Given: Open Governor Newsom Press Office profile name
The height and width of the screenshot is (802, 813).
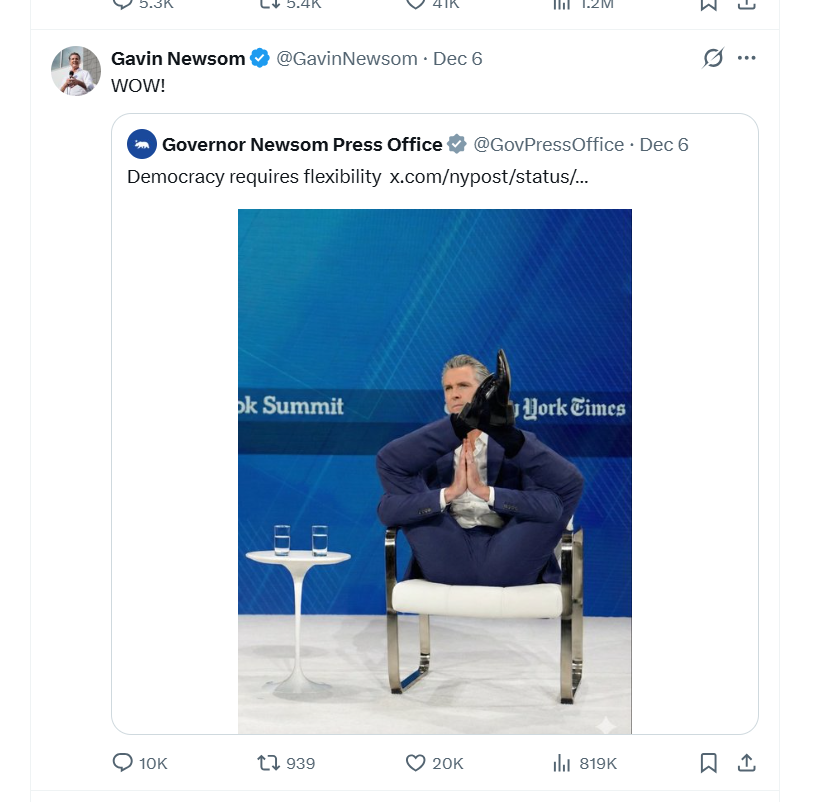Looking at the screenshot, I should click(x=302, y=144).
